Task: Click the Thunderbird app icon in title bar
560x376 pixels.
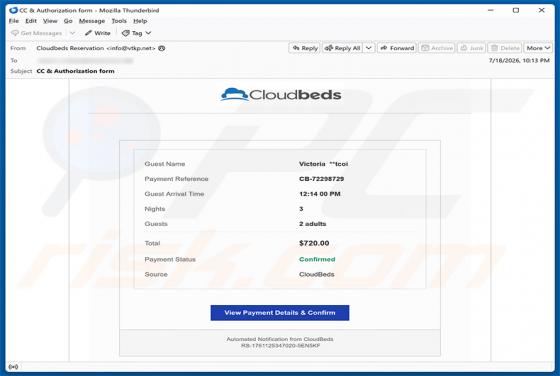Action: click(x=14, y=10)
